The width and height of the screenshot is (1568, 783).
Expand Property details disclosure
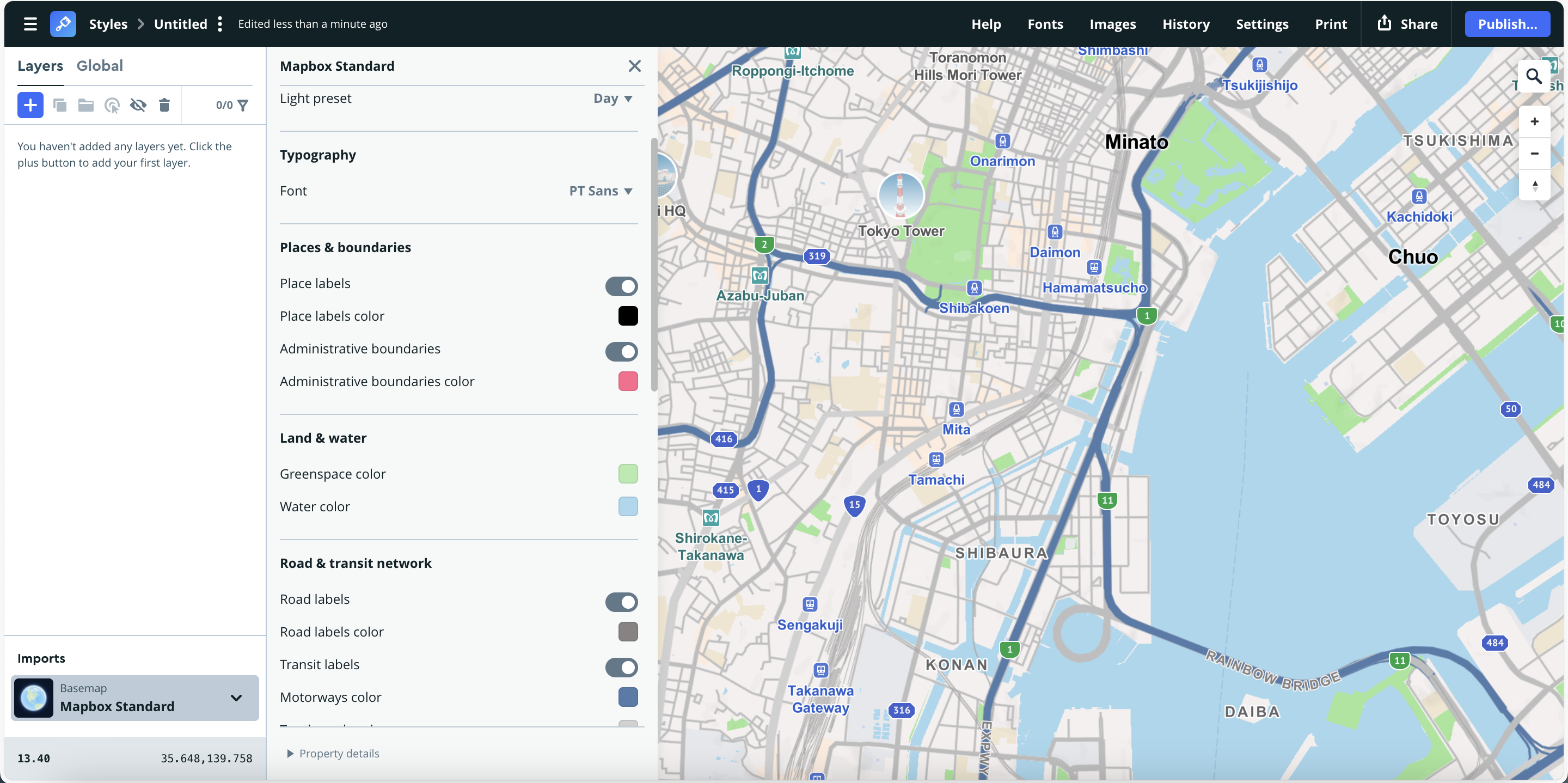(x=333, y=753)
